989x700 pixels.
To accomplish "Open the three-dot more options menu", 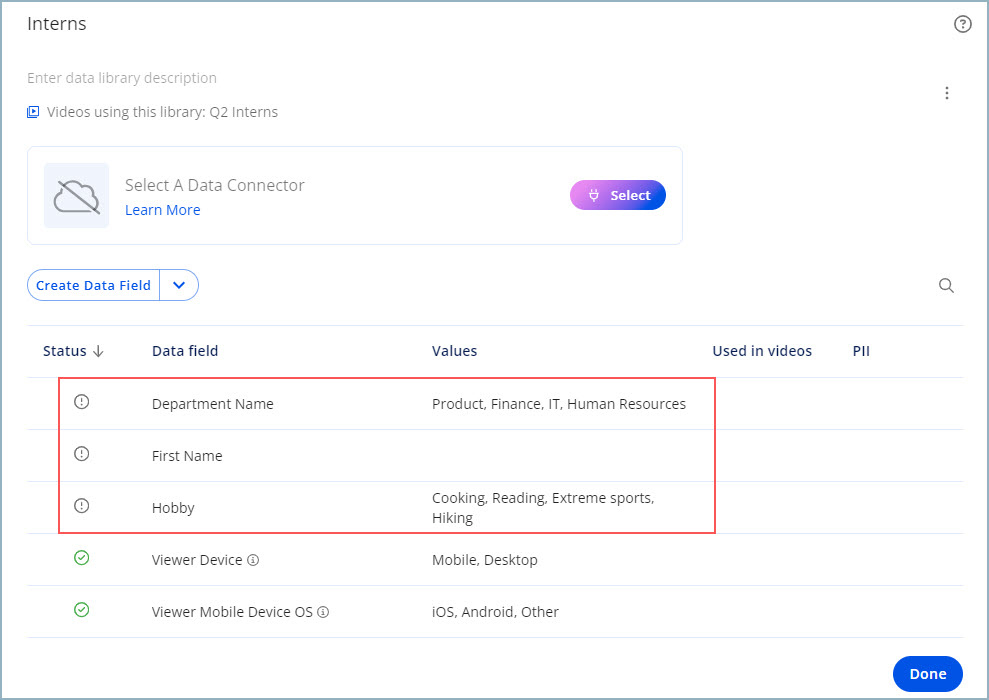I will pos(947,93).
